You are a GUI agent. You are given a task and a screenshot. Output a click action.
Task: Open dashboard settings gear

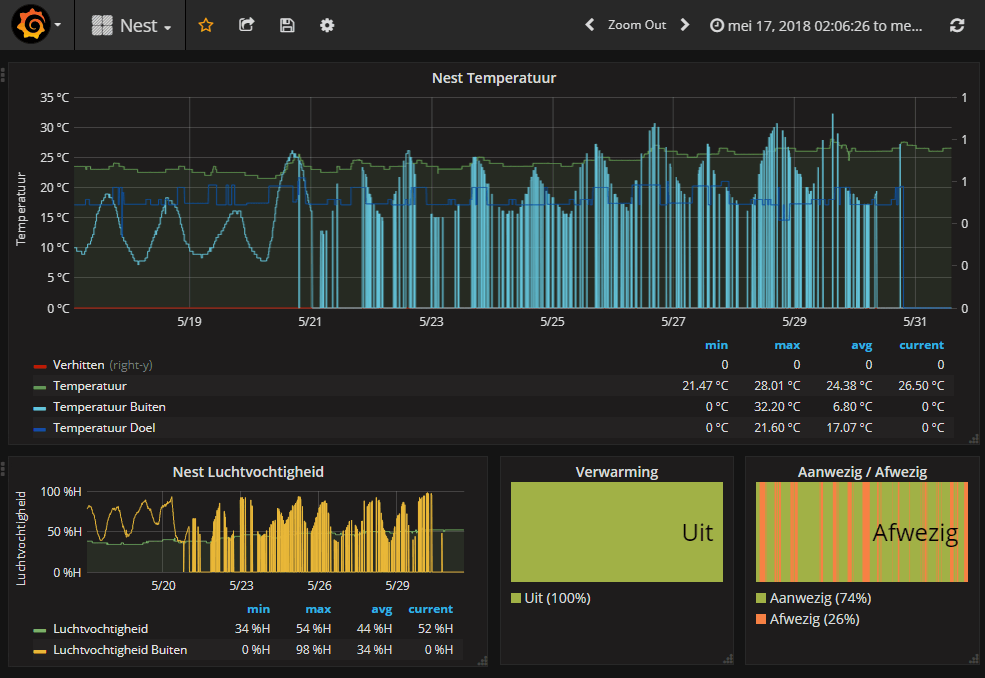click(327, 25)
